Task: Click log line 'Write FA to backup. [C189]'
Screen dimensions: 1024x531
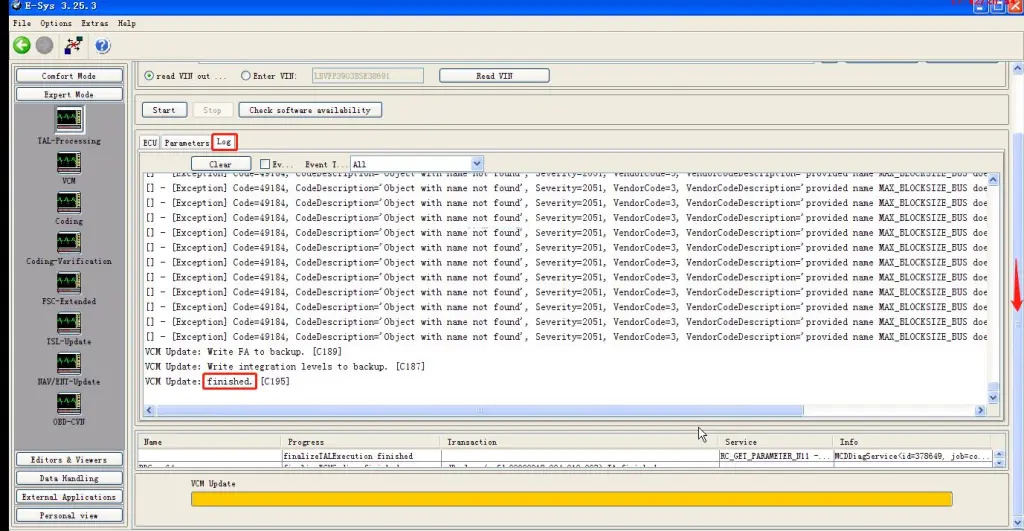Action: coord(243,351)
